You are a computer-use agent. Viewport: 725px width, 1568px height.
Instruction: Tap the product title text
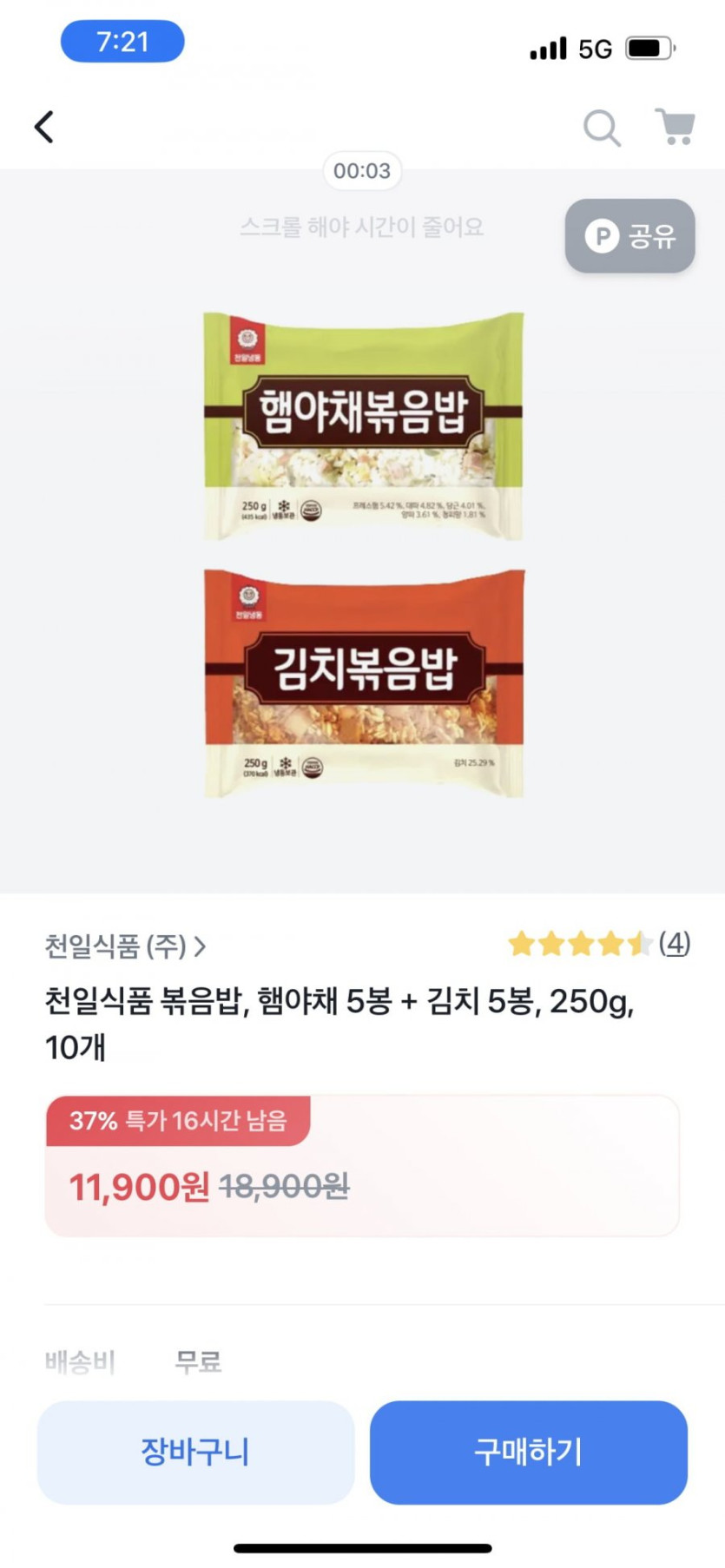(x=340, y=1024)
